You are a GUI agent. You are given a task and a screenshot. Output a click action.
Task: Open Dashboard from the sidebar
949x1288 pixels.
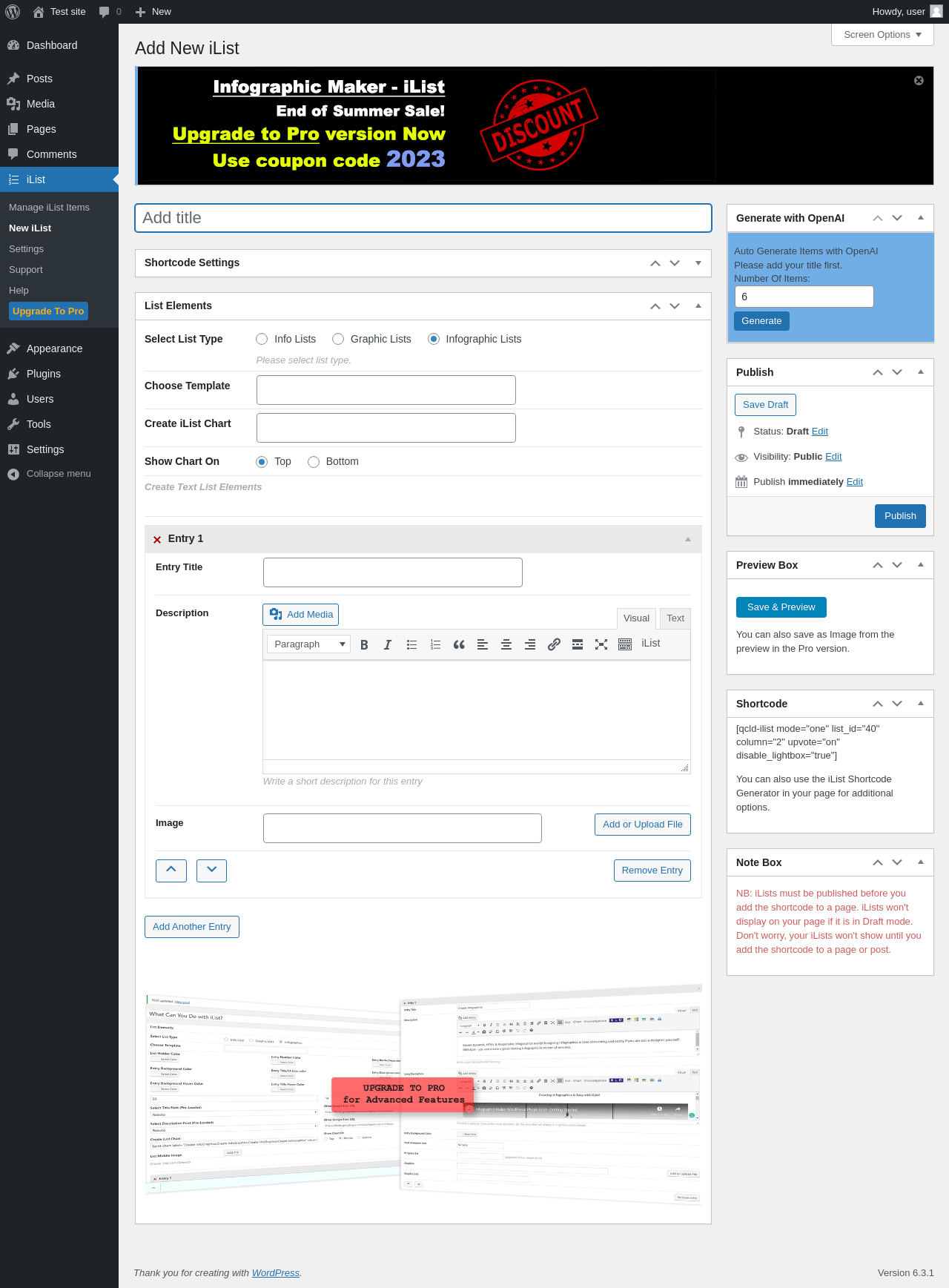click(x=59, y=45)
